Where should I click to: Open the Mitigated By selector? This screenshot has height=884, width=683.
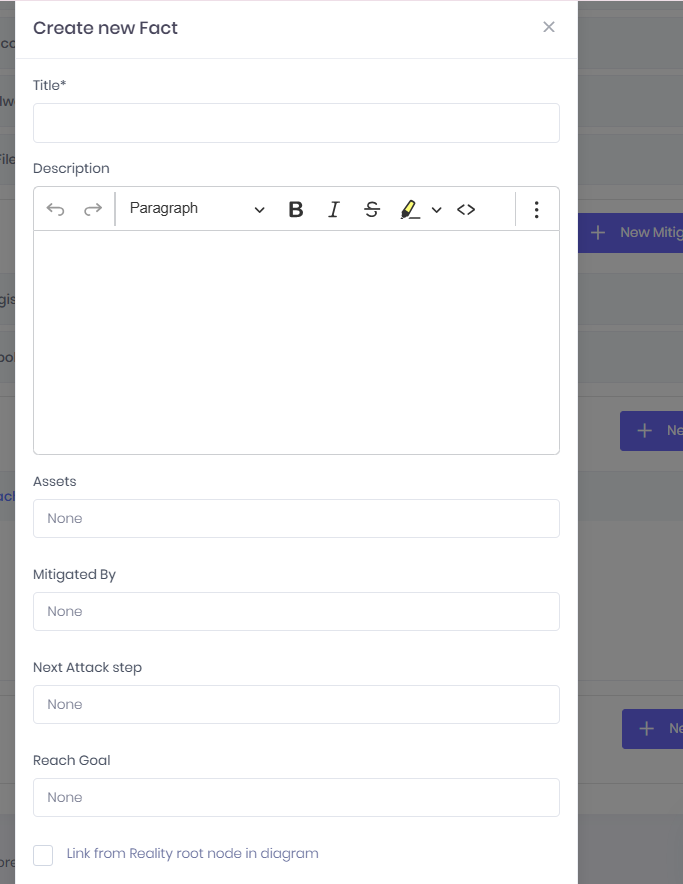tap(296, 611)
